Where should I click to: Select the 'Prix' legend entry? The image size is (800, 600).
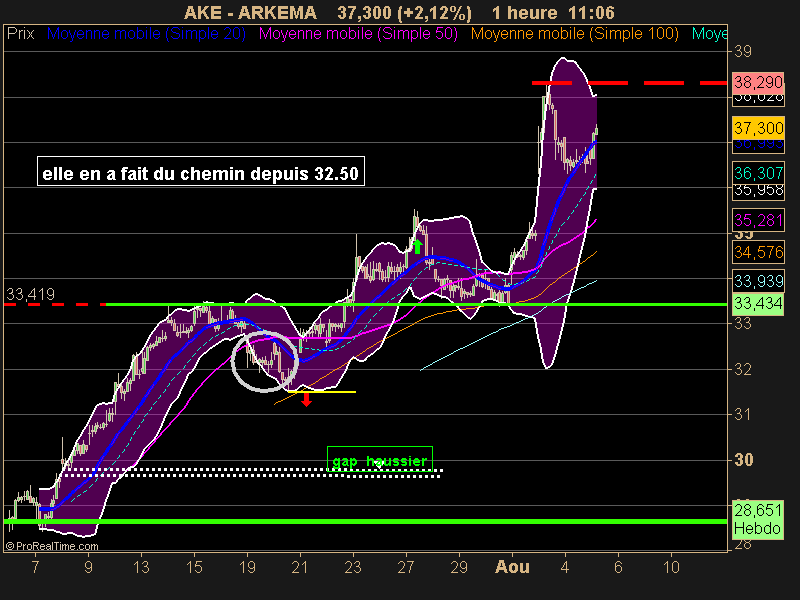coord(20,34)
